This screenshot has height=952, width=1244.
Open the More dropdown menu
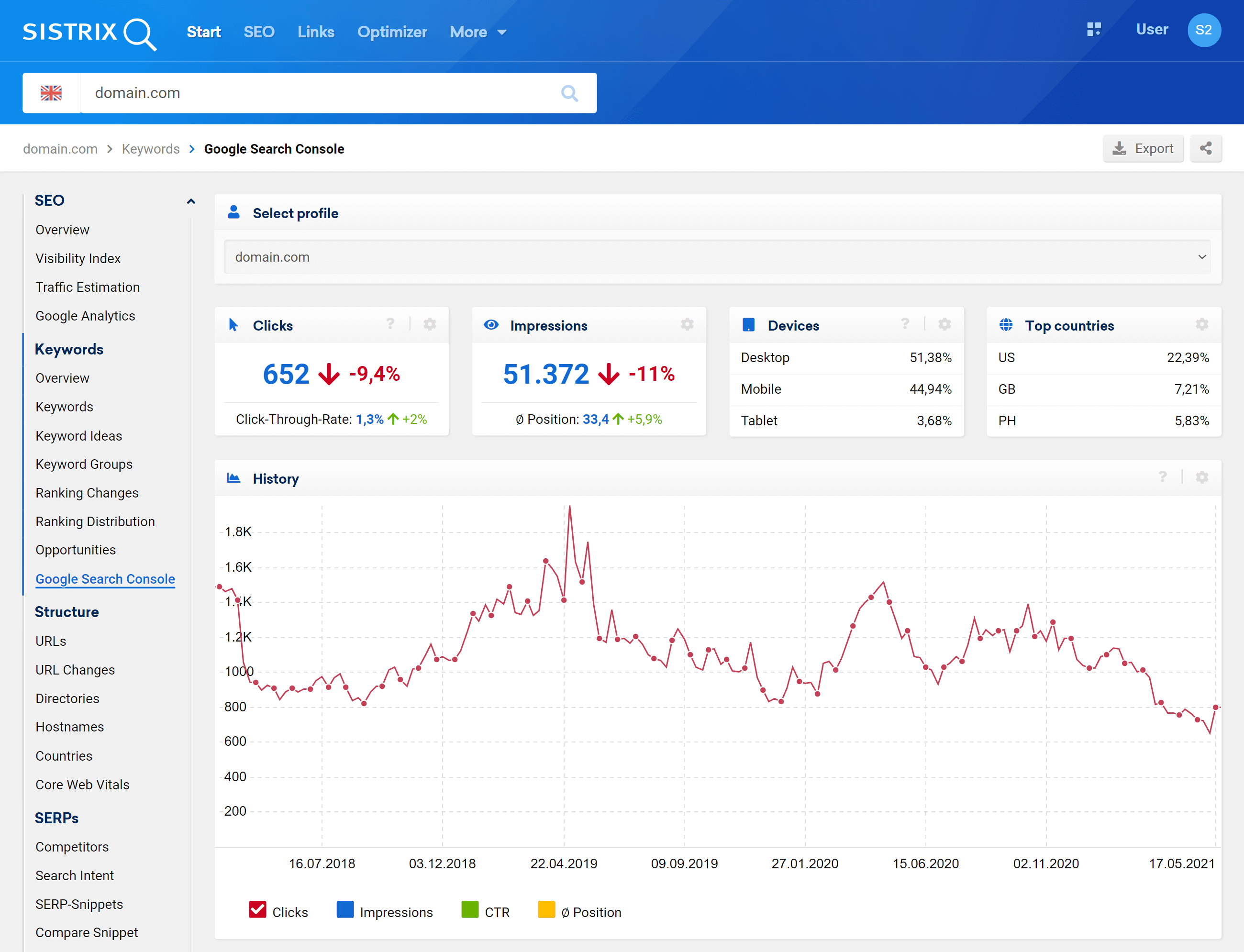tap(478, 32)
